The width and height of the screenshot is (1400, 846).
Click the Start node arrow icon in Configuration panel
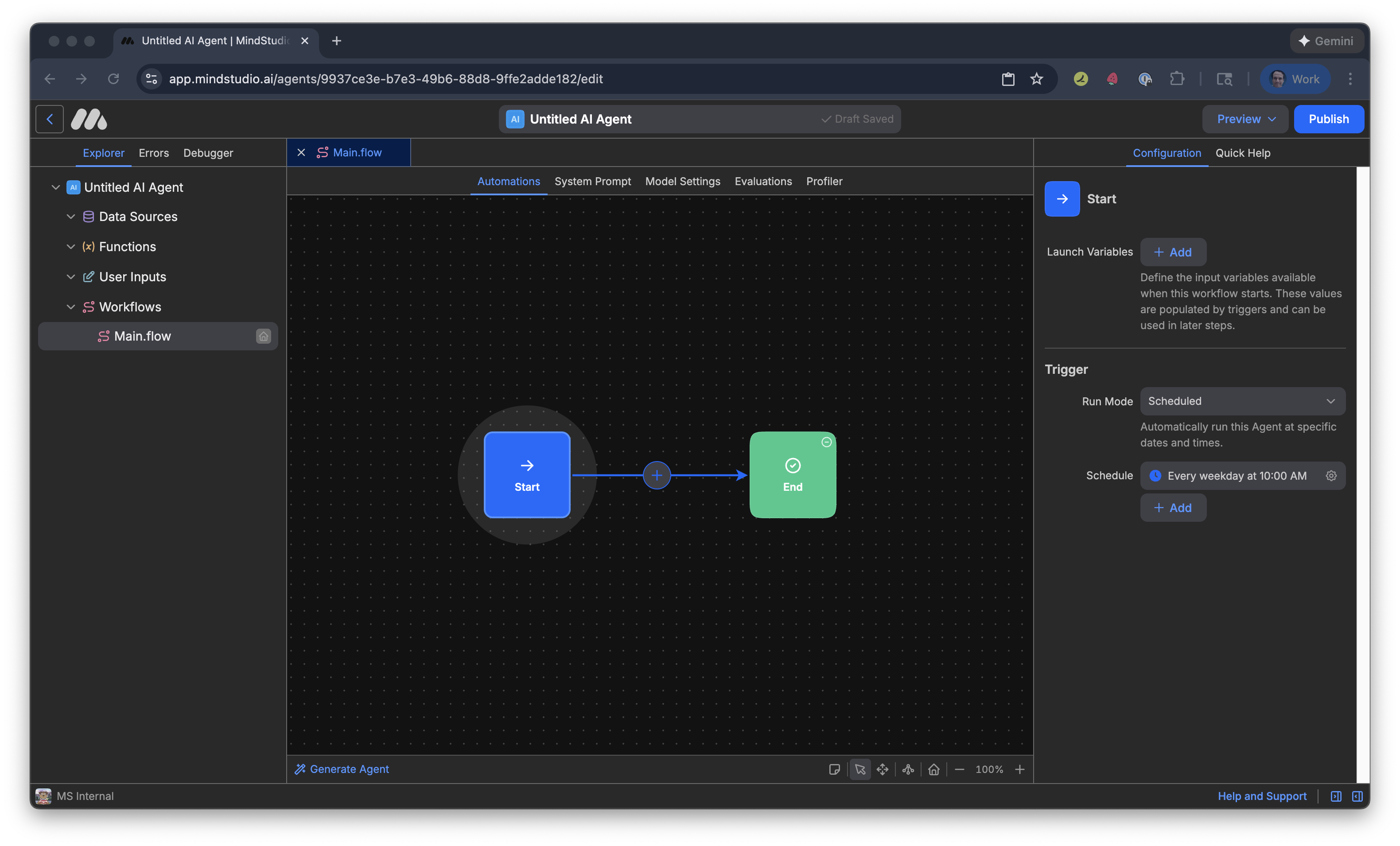point(1062,199)
